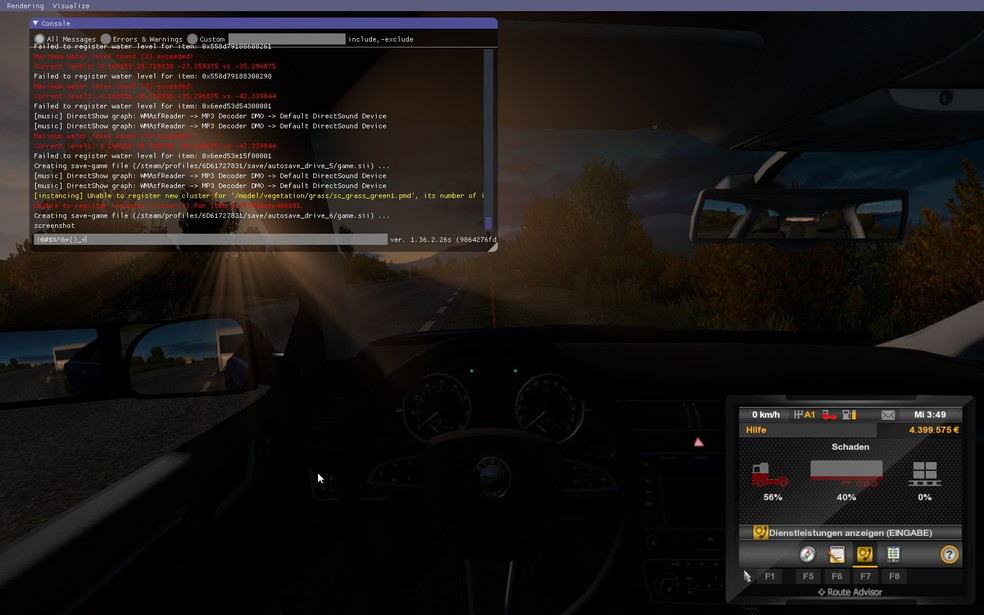The image size is (984, 615).
Task: Click the autosave_drive_6 save-game log line
Action: pyautogui.click(x=211, y=215)
